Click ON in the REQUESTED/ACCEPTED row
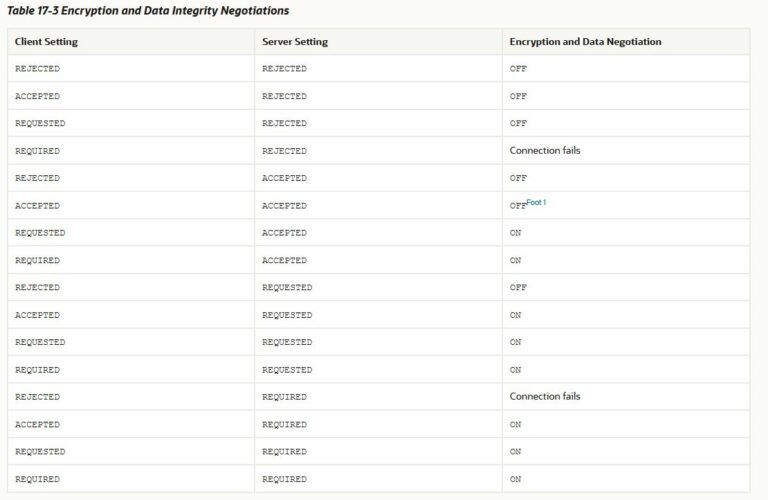Viewport: 768px width, 500px height. point(515,233)
